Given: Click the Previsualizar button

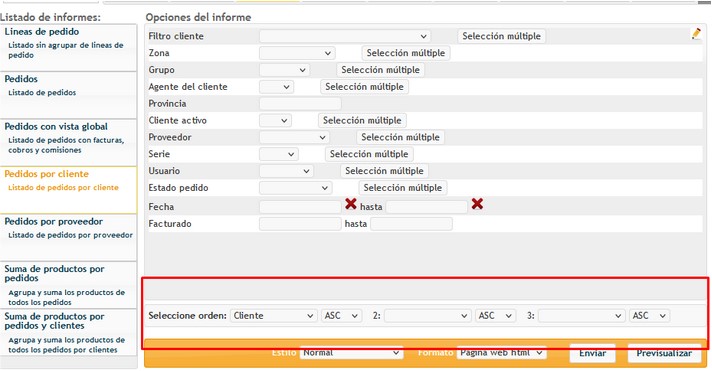Looking at the screenshot, I should click(x=664, y=353).
